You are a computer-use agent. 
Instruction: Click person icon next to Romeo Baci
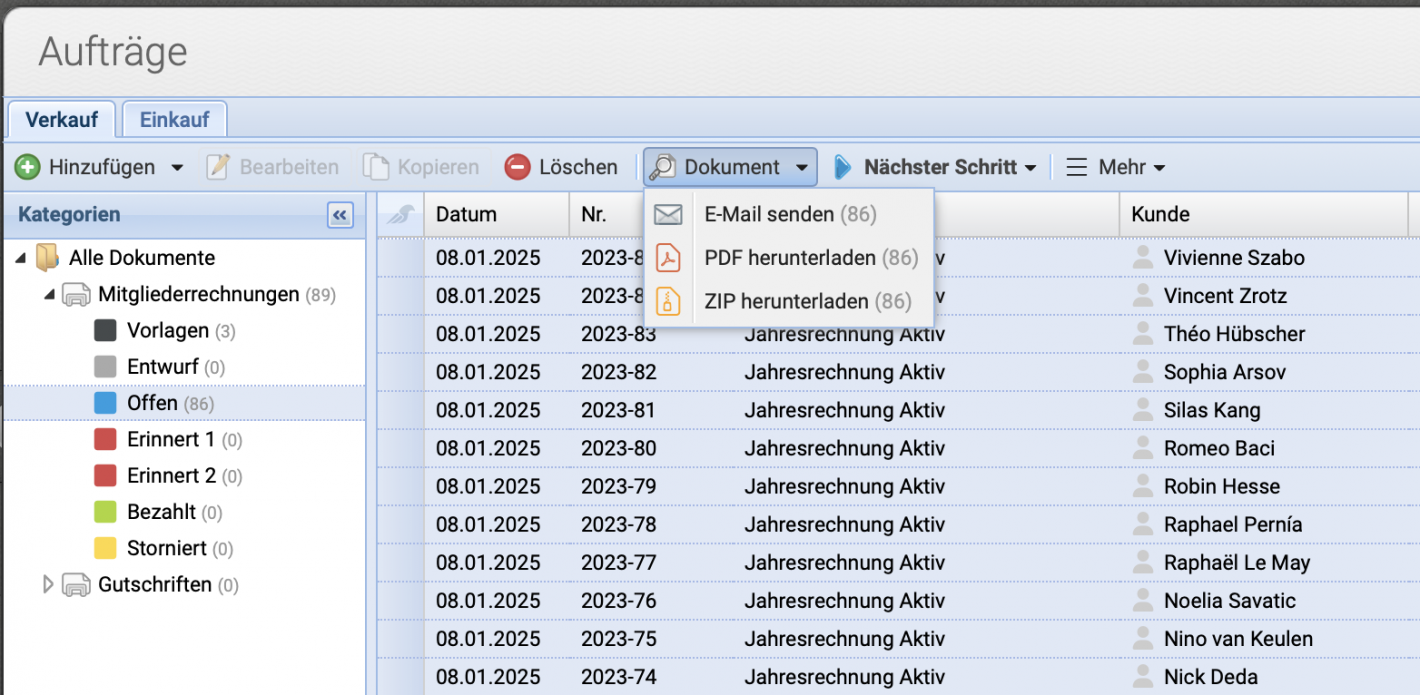pyautogui.click(x=1143, y=447)
